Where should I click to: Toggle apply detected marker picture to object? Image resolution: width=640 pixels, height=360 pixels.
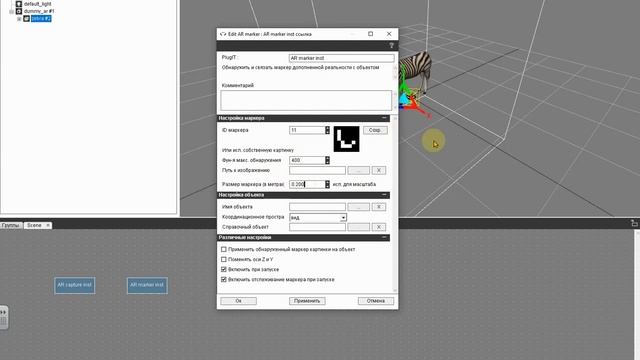tap(224, 249)
